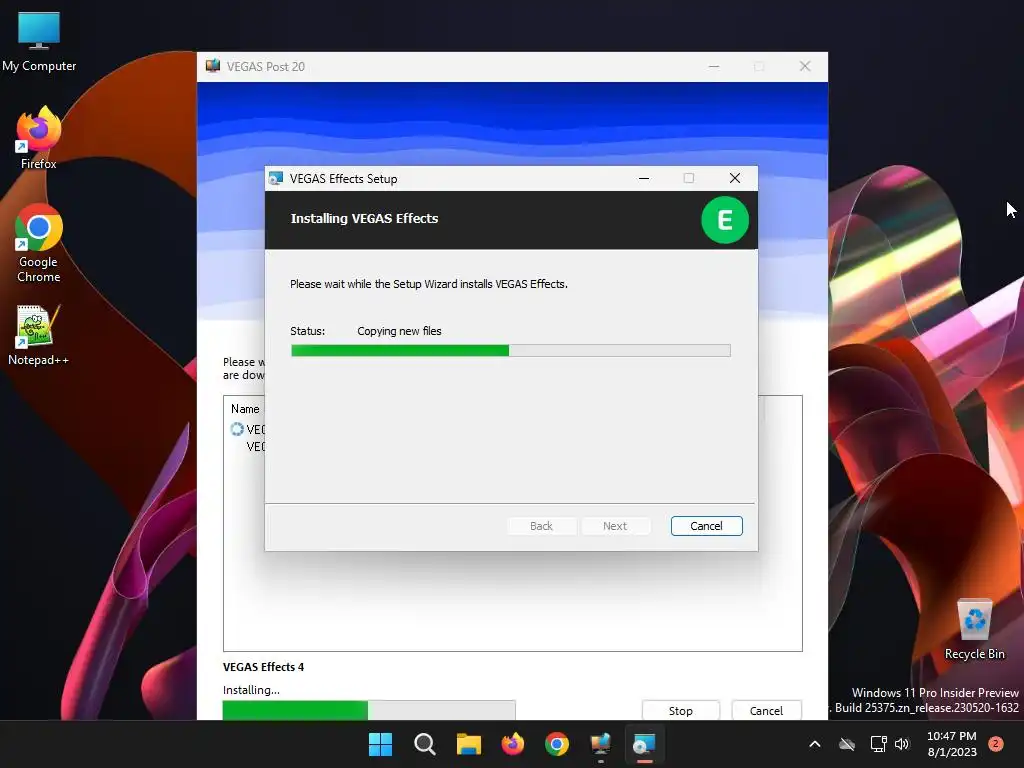The image size is (1024, 768).
Task: Click the VEGAS Effects 4 installing progress bar
Action: (369, 710)
